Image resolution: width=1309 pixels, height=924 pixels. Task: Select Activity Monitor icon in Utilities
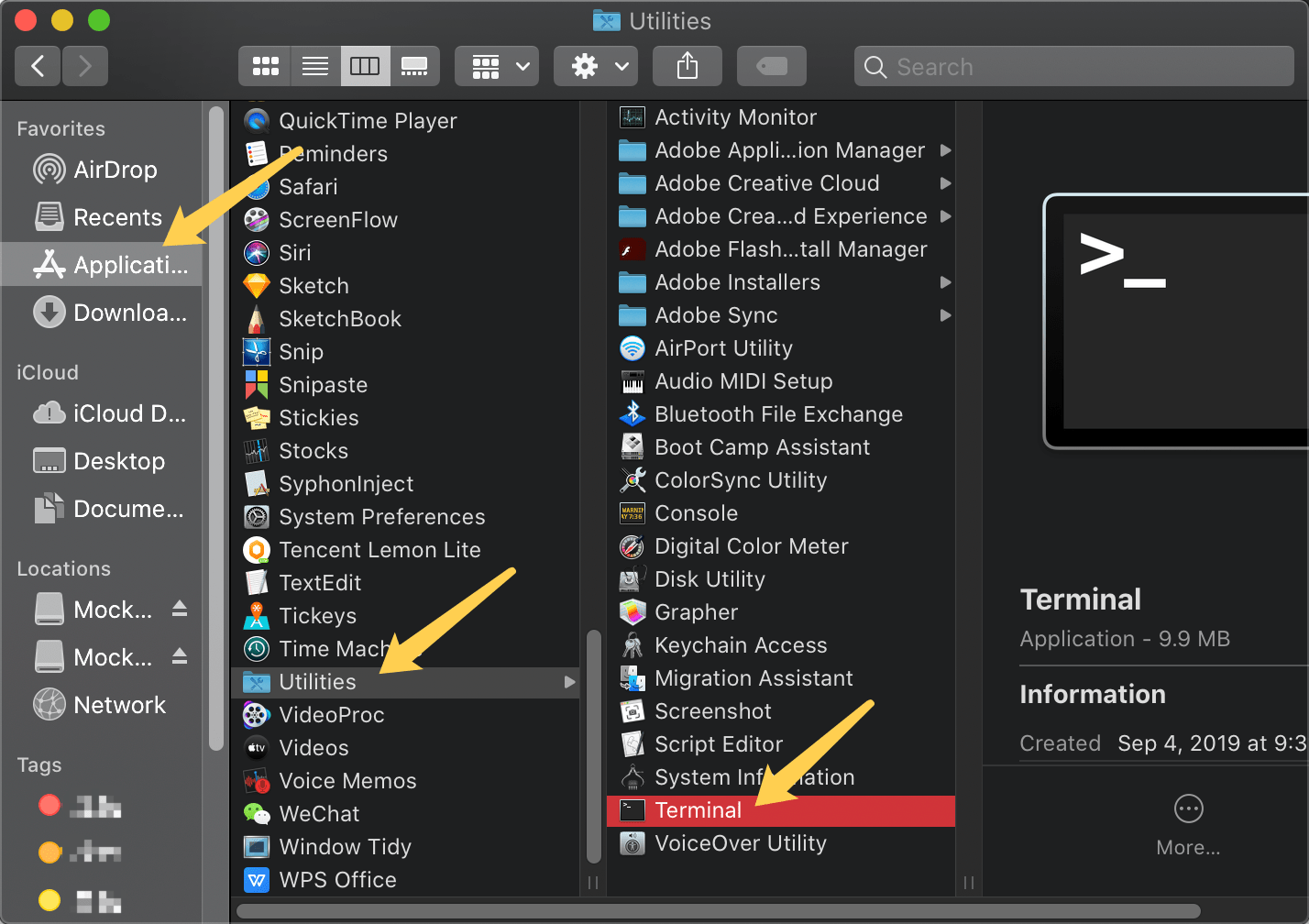(632, 117)
